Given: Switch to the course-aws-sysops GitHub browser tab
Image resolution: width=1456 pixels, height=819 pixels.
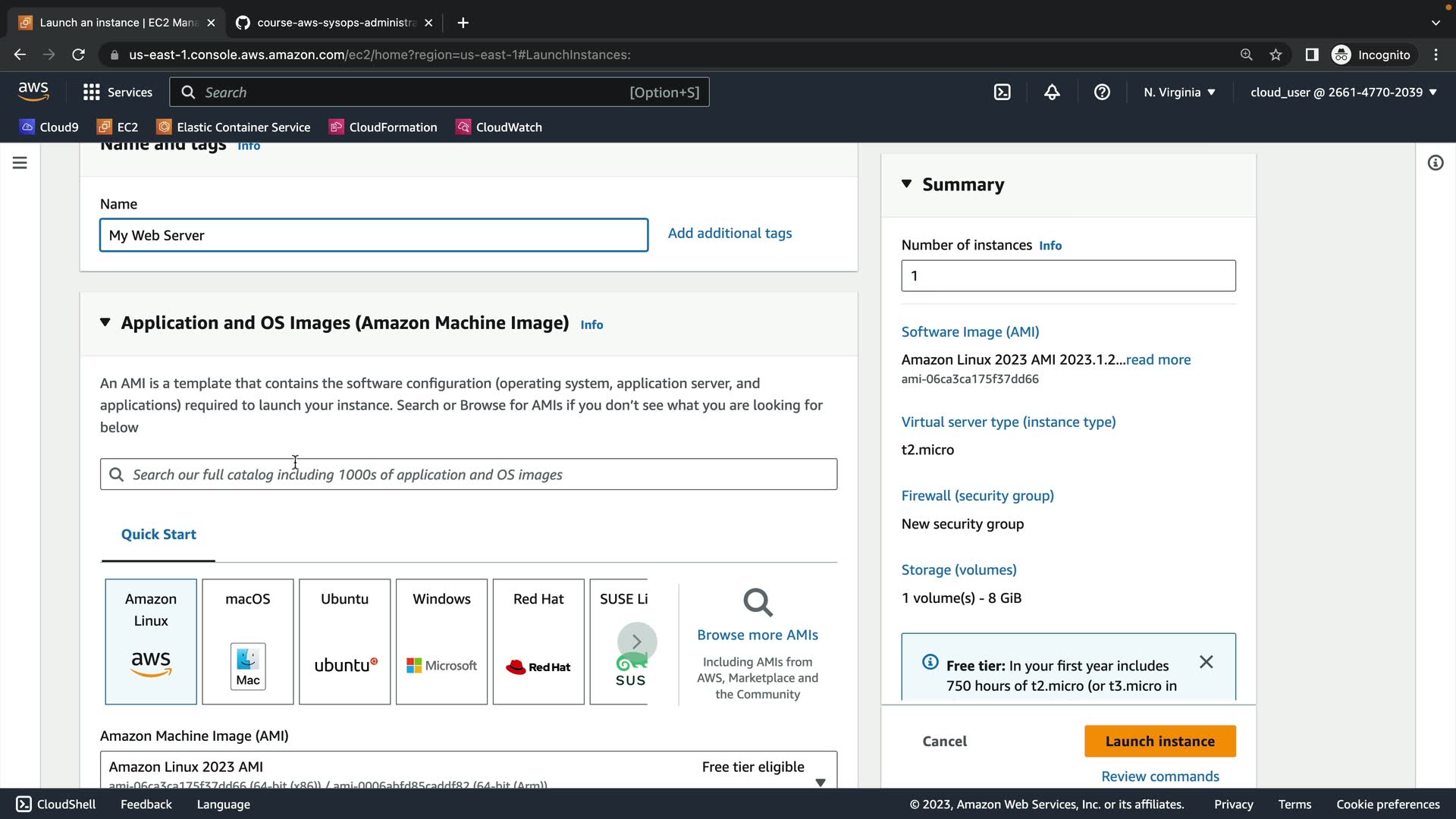Looking at the screenshot, I should 334,23.
